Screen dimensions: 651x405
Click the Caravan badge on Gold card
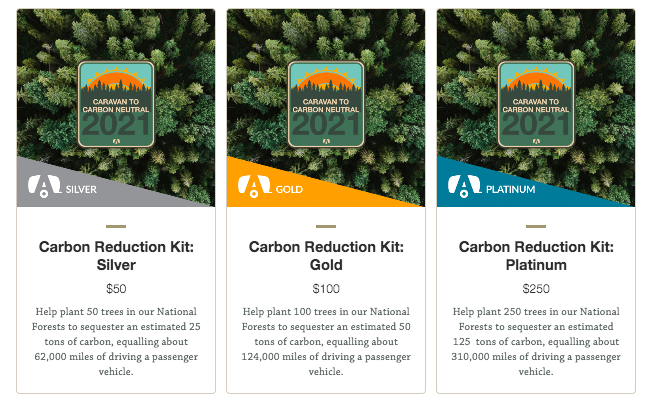326,104
